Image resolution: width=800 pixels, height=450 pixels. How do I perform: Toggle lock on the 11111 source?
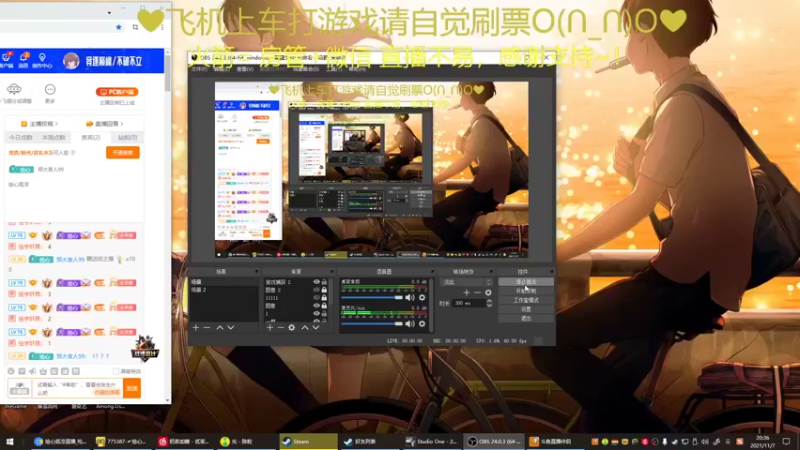[x=324, y=297]
